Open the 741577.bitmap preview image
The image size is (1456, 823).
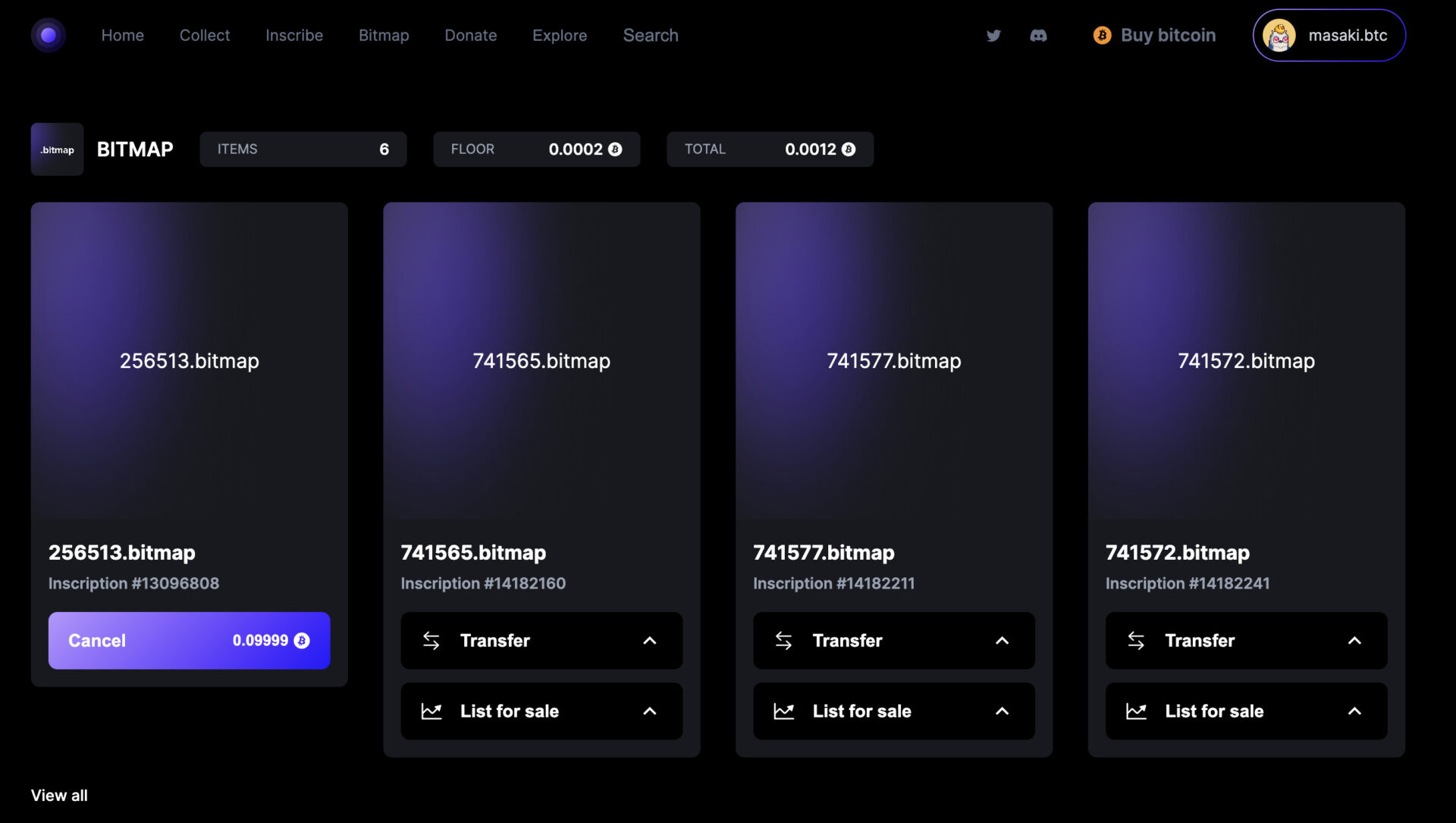[x=894, y=360]
